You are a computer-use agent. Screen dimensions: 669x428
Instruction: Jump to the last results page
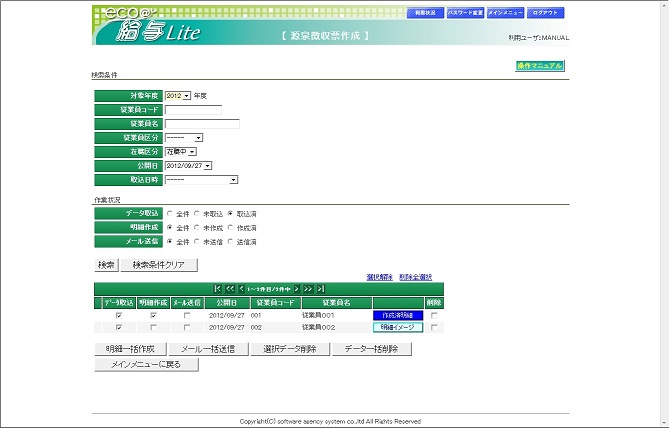[321, 288]
